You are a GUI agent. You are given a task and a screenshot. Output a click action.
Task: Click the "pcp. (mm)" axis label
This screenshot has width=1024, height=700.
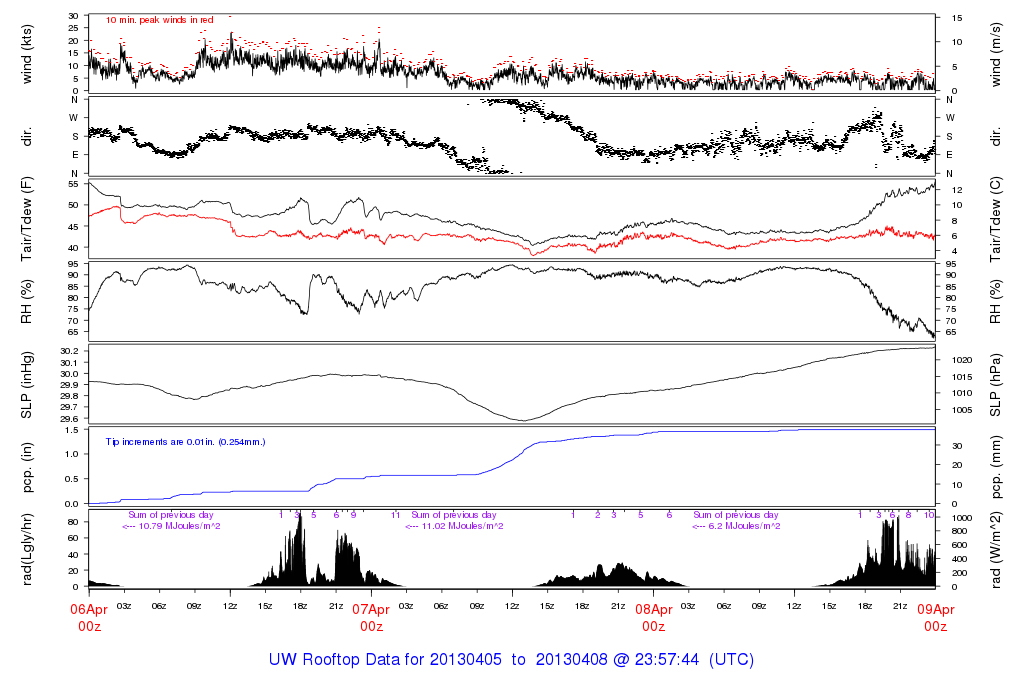(x=995, y=468)
